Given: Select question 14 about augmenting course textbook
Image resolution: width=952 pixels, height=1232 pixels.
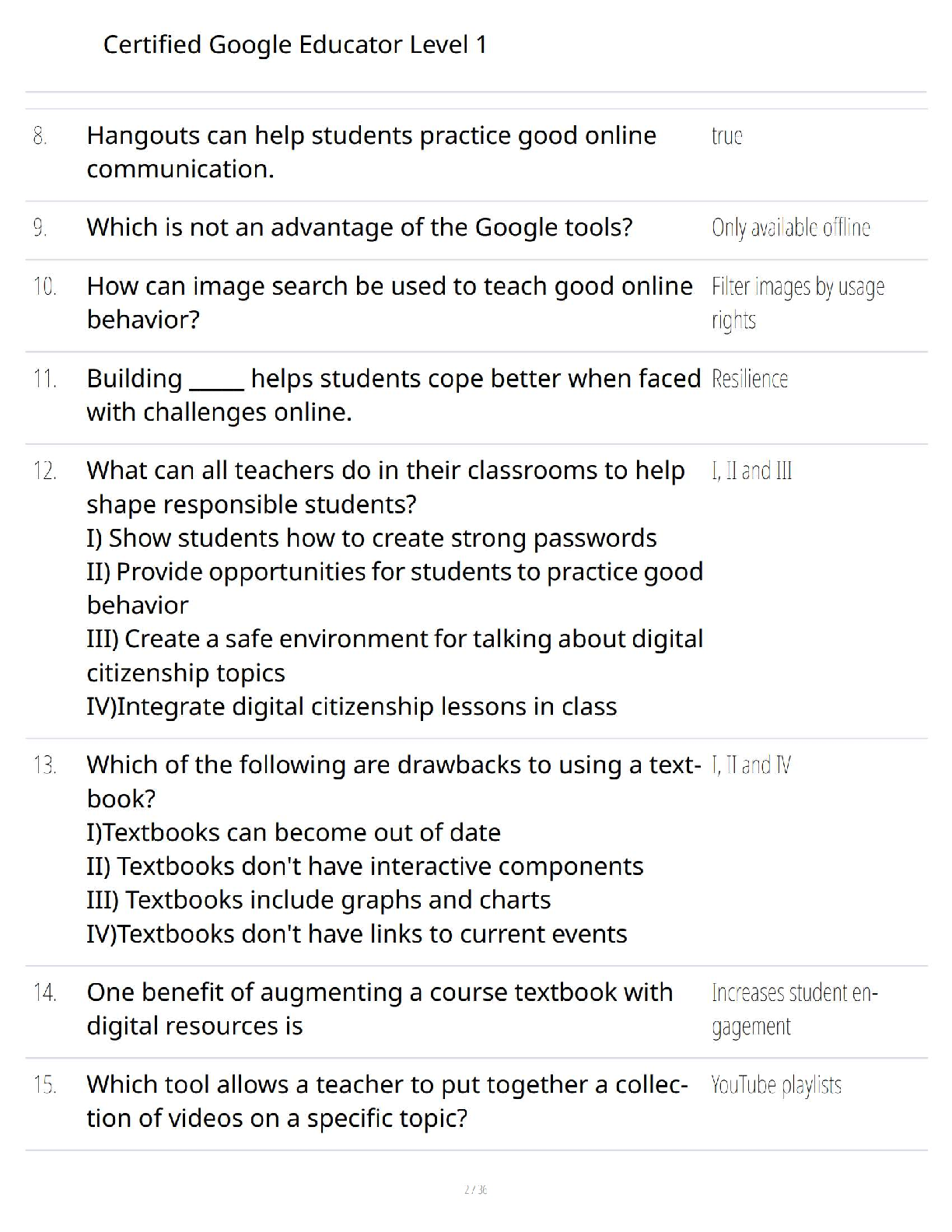Looking at the screenshot, I should point(380,1009).
